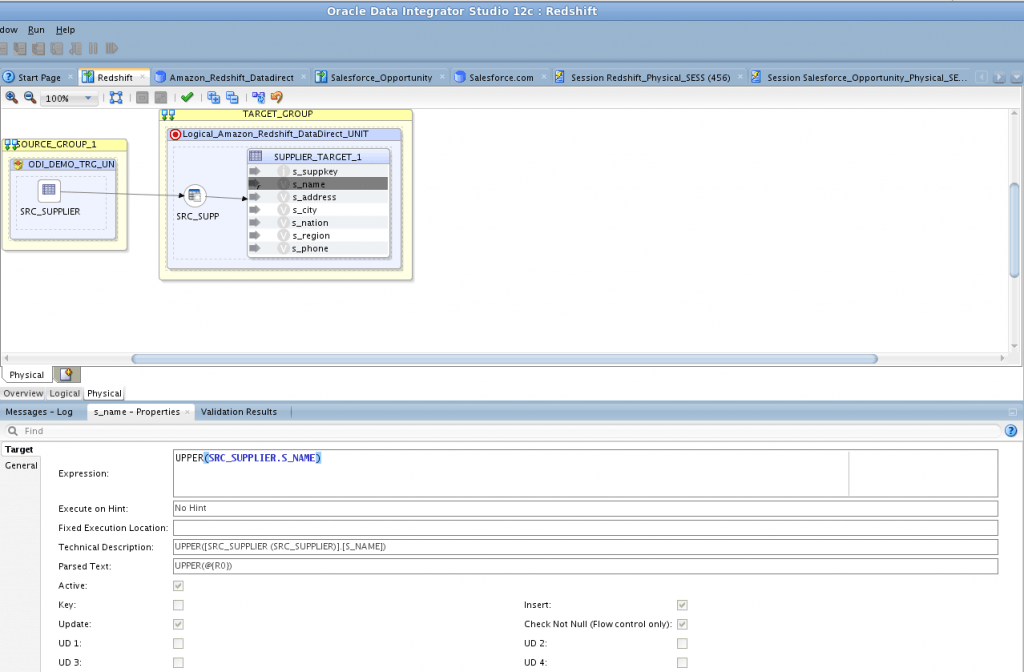Viewport: 1024px width, 672px height.
Task: Click the fit-to-window diagram icon
Action: [116, 98]
